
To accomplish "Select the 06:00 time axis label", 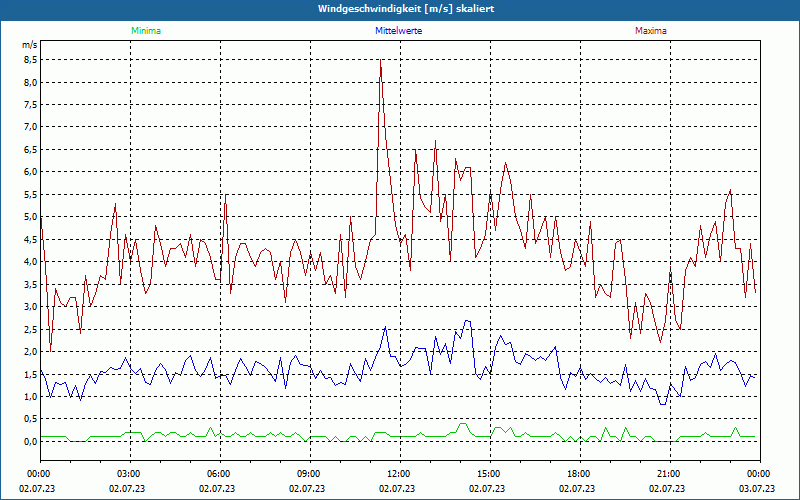I will [219, 474].
